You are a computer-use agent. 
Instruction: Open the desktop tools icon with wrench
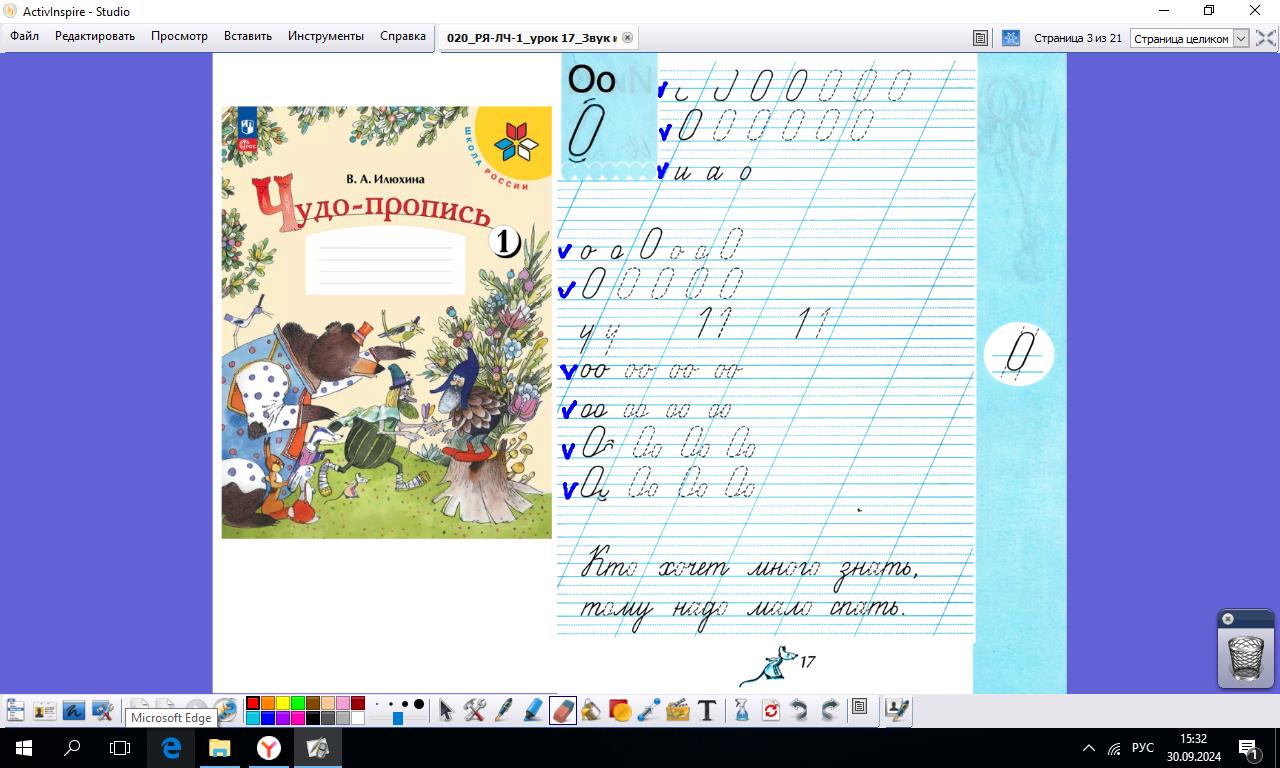click(x=102, y=710)
